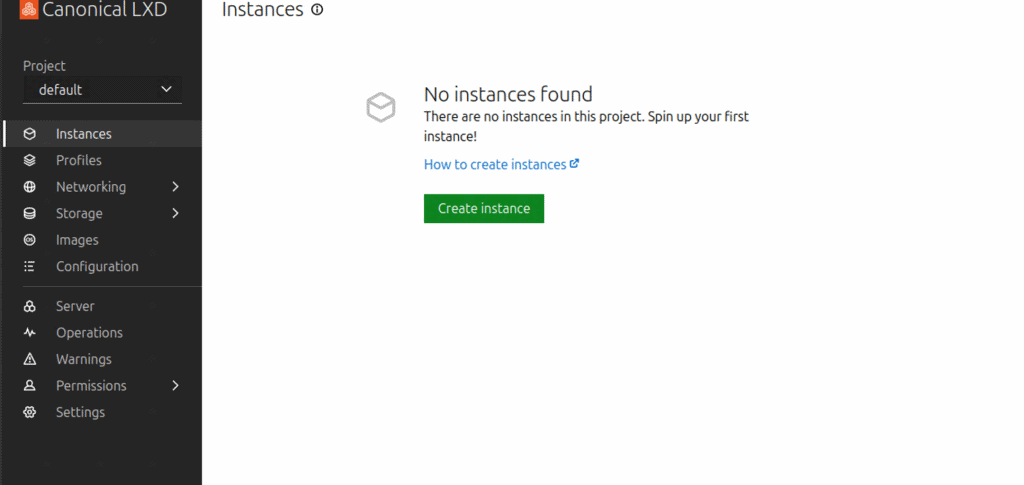Click the Instances page heading
1024x485 pixels.
point(262,10)
